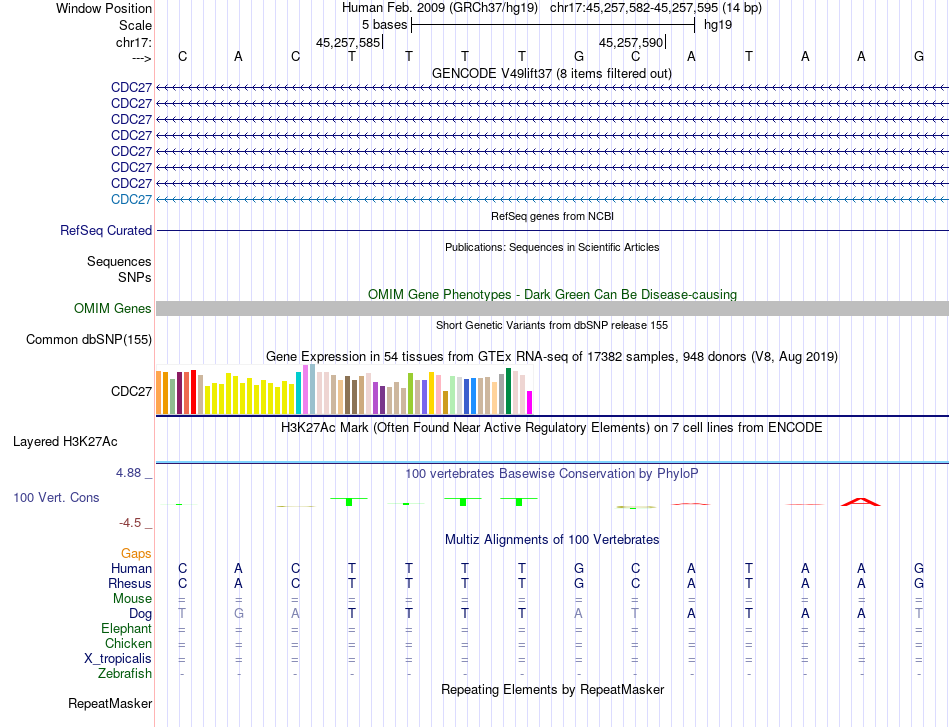Click the large red PhyloP peak

(861, 502)
